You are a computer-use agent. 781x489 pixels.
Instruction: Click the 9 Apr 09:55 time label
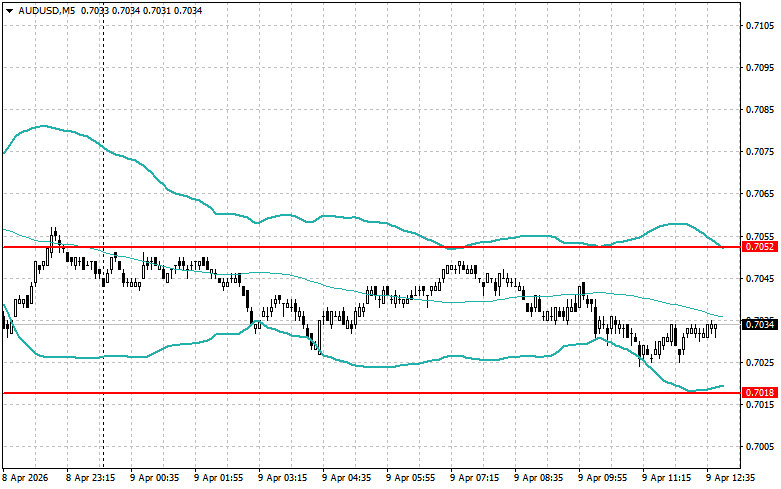603,478
